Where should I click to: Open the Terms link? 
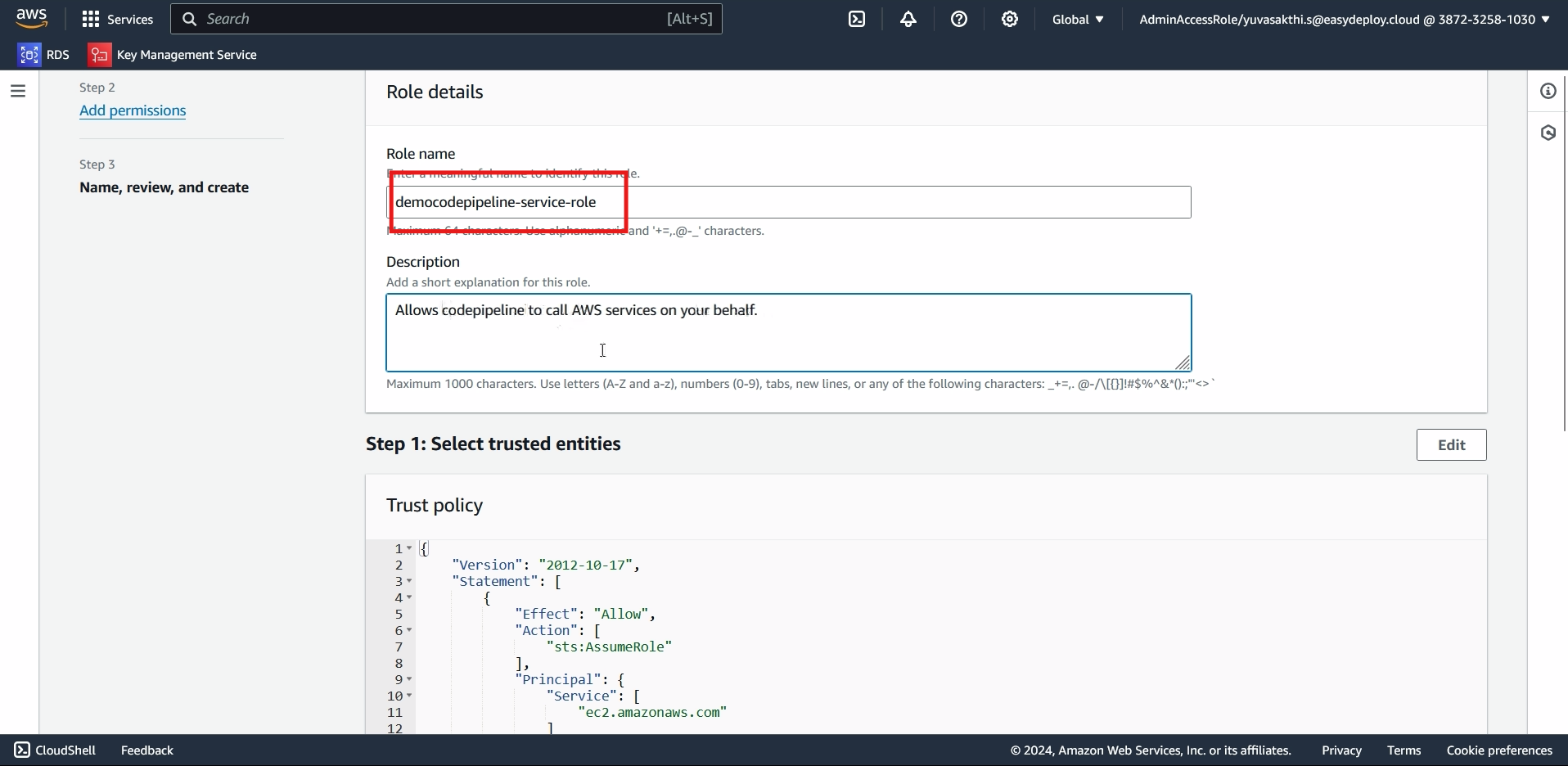[x=1404, y=750]
